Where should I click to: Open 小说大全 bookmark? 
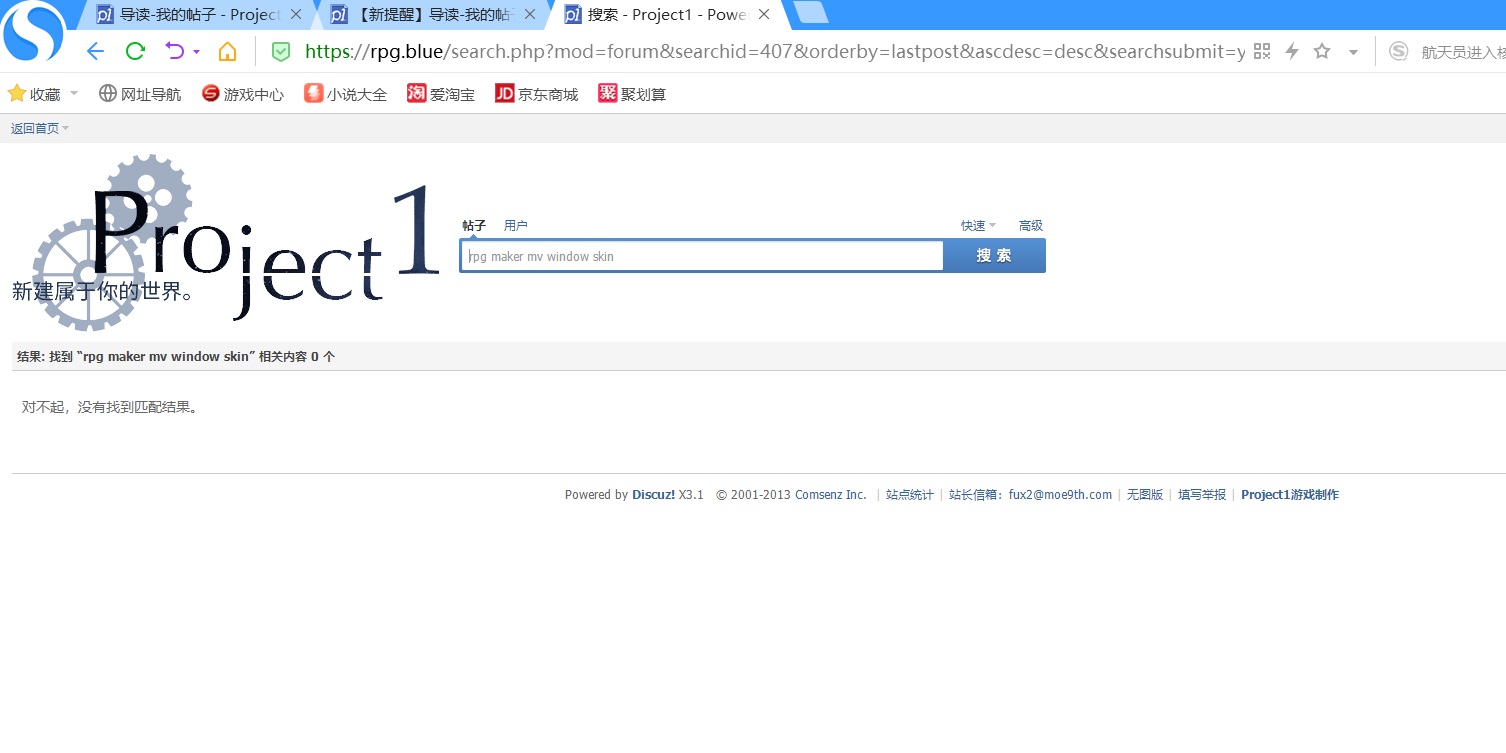(x=346, y=94)
